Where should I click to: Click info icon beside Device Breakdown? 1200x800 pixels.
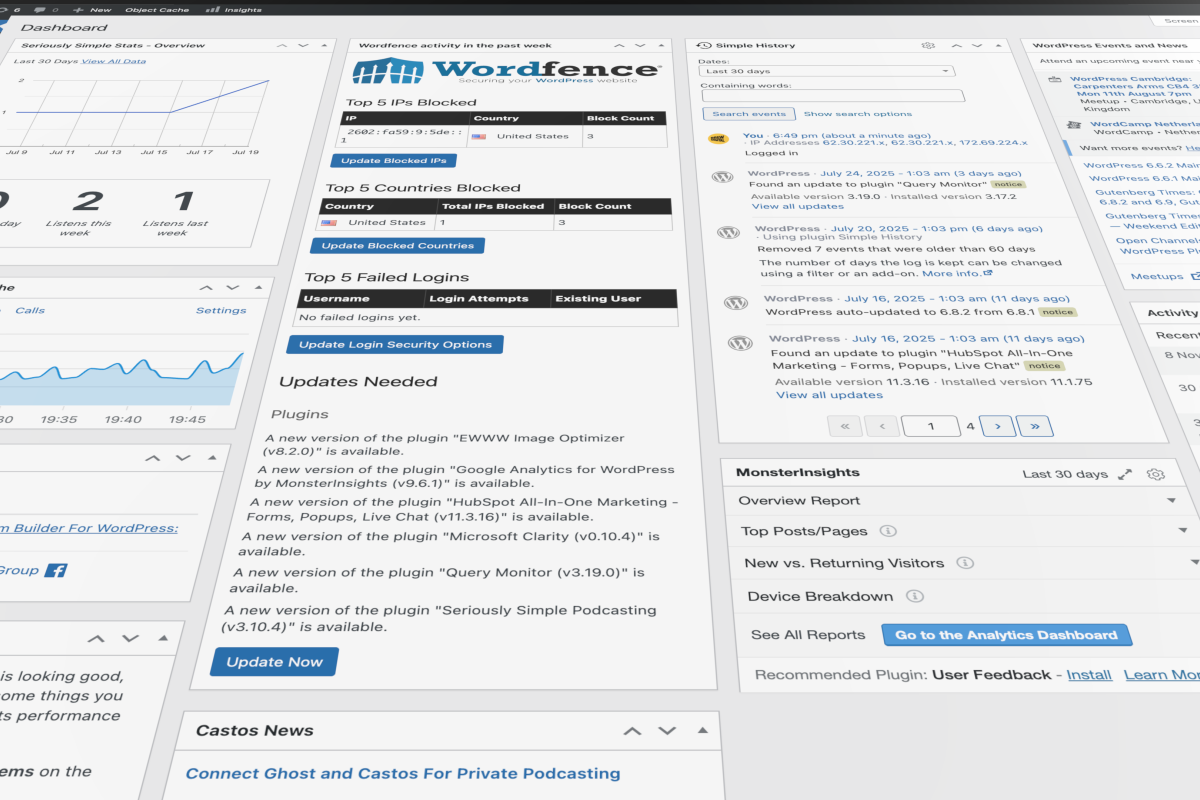pos(914,597)
